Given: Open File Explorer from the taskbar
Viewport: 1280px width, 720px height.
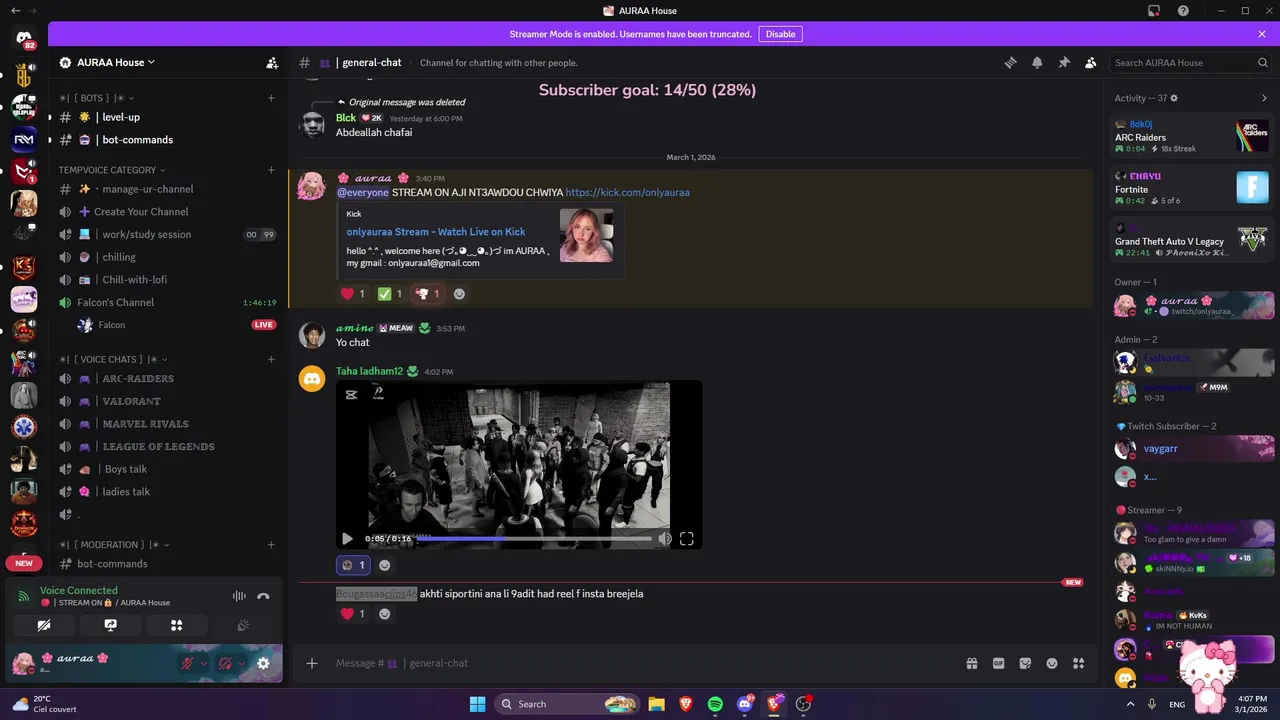Looking at the screenshot, I should 656,704.
